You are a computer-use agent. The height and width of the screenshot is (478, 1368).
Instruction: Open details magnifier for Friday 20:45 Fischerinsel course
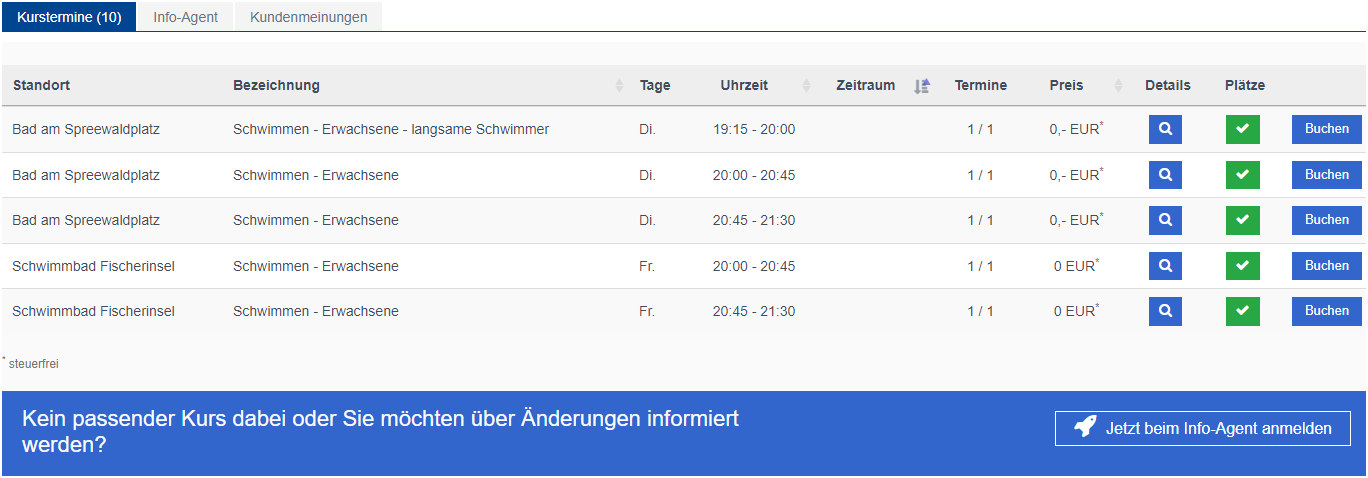[x=1165, y=311]
